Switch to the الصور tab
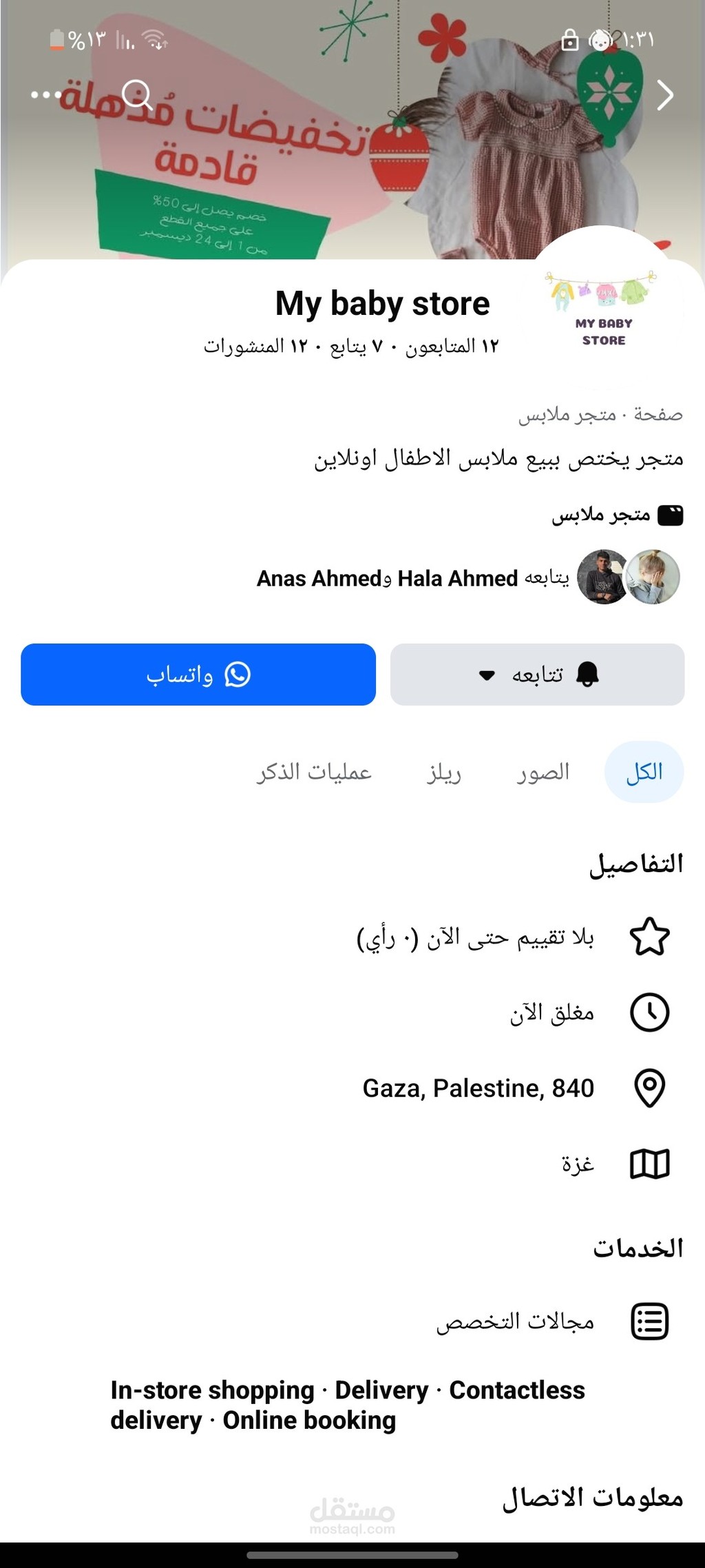The width and height of the screenshot is (705, 1568). [x=543, y=772]
